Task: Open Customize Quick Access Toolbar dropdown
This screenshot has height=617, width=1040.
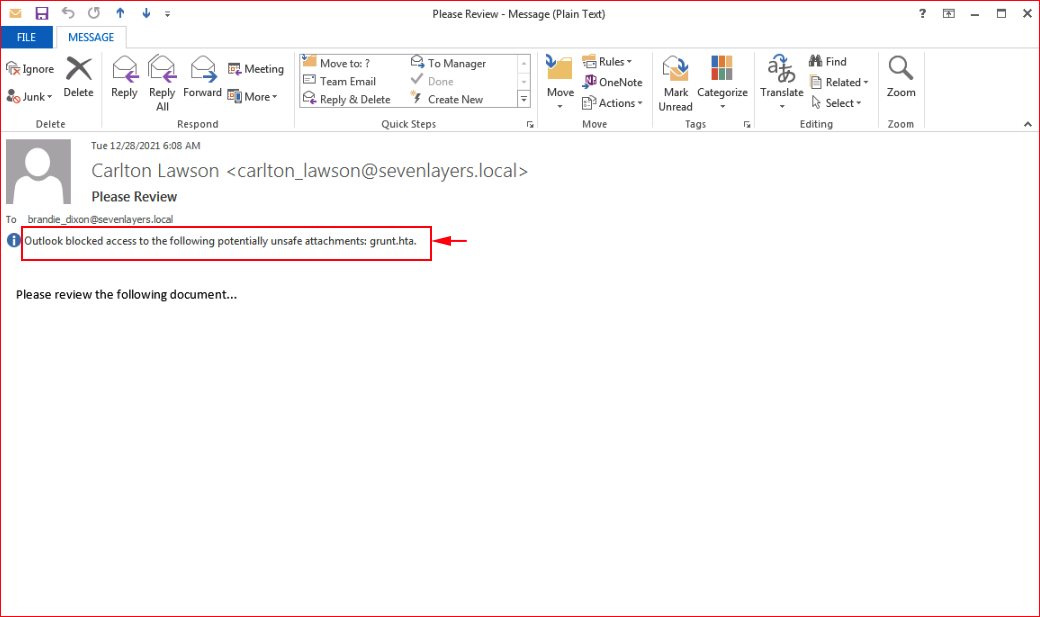Action: point(168,14)
